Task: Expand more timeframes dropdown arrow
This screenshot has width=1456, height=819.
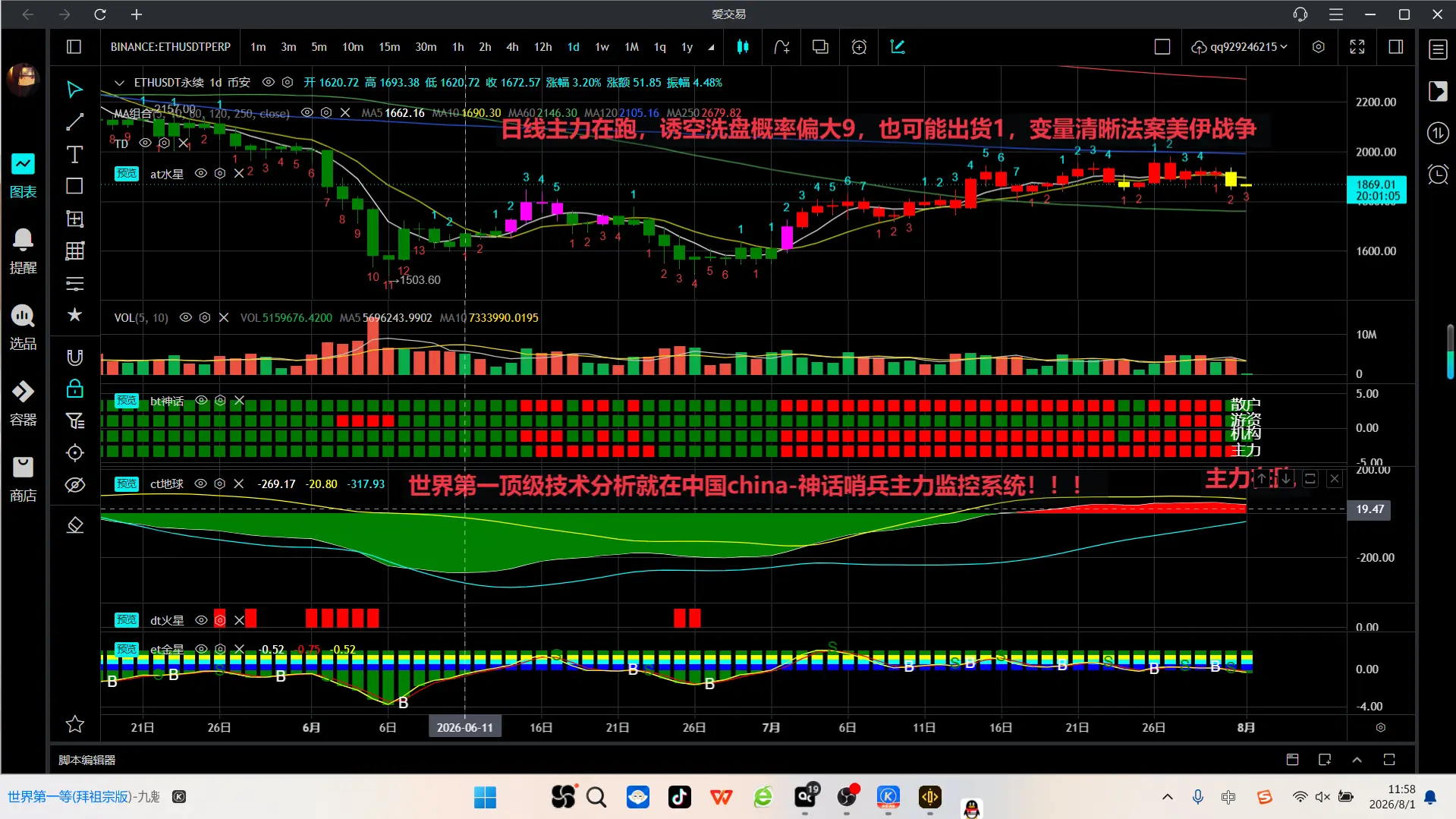Action: tap(711, 47)
